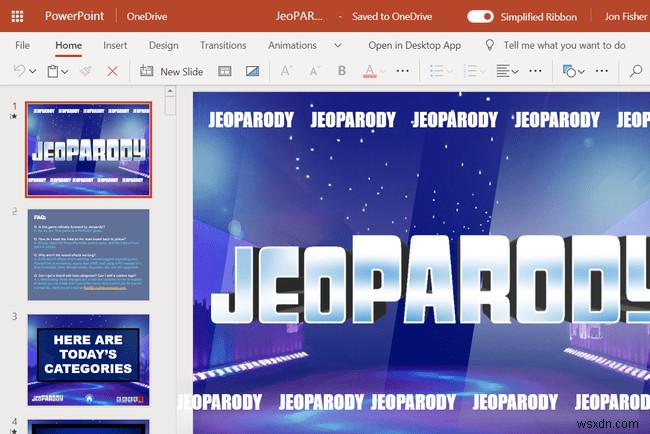Expand the more tabs chevron after Animations
The height and width of the screenshot is (434, 650).
[x=337, y=45]
